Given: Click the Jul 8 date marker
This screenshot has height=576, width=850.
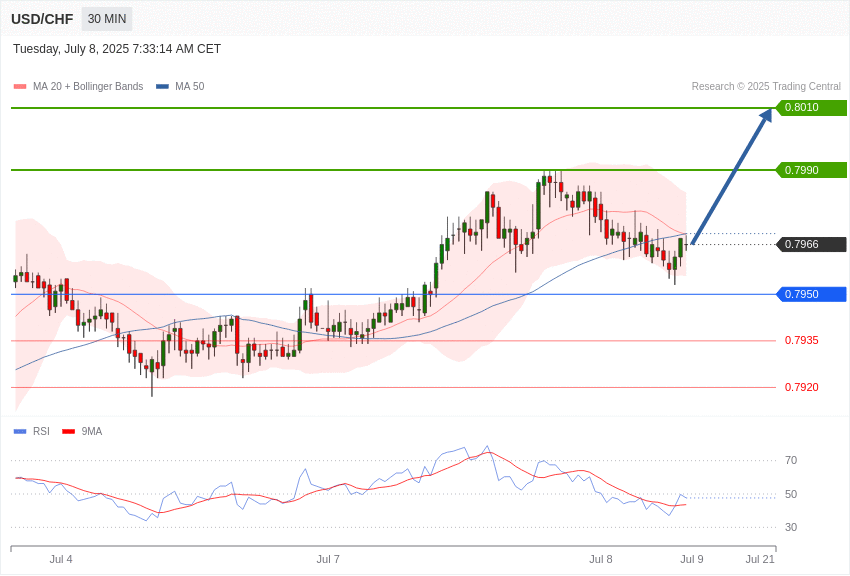Looking at the screenshot, I should [601, 559].
